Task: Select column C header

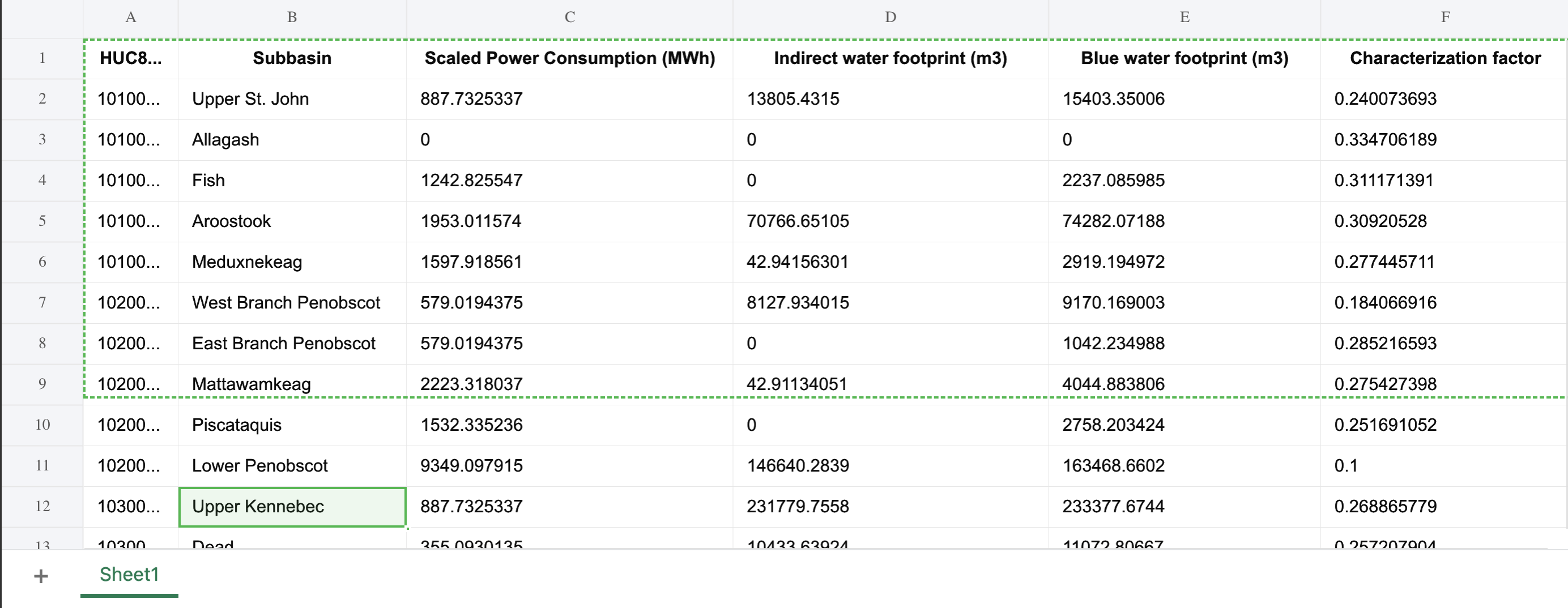Action: (569, 17)
